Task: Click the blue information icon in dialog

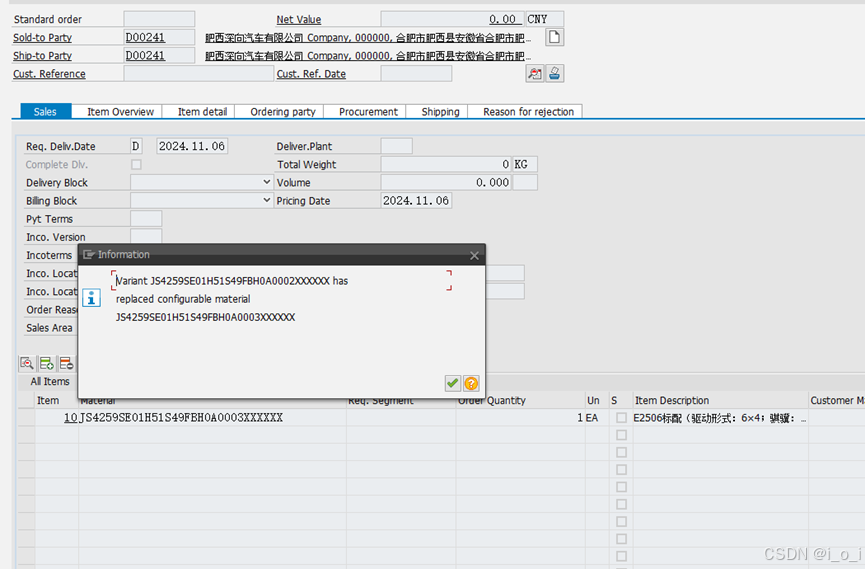Action: tap(91, 298)
